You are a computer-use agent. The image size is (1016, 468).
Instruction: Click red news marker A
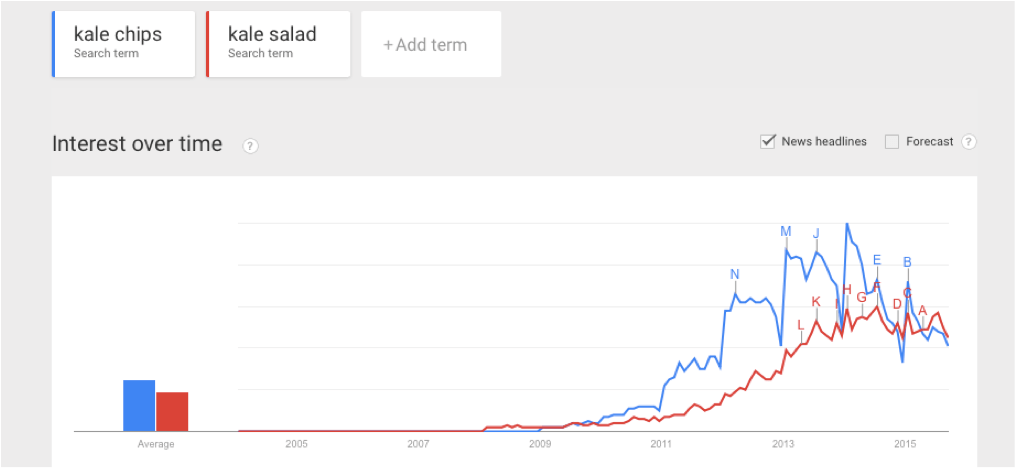pyautogui.click(x=922, y=310)
